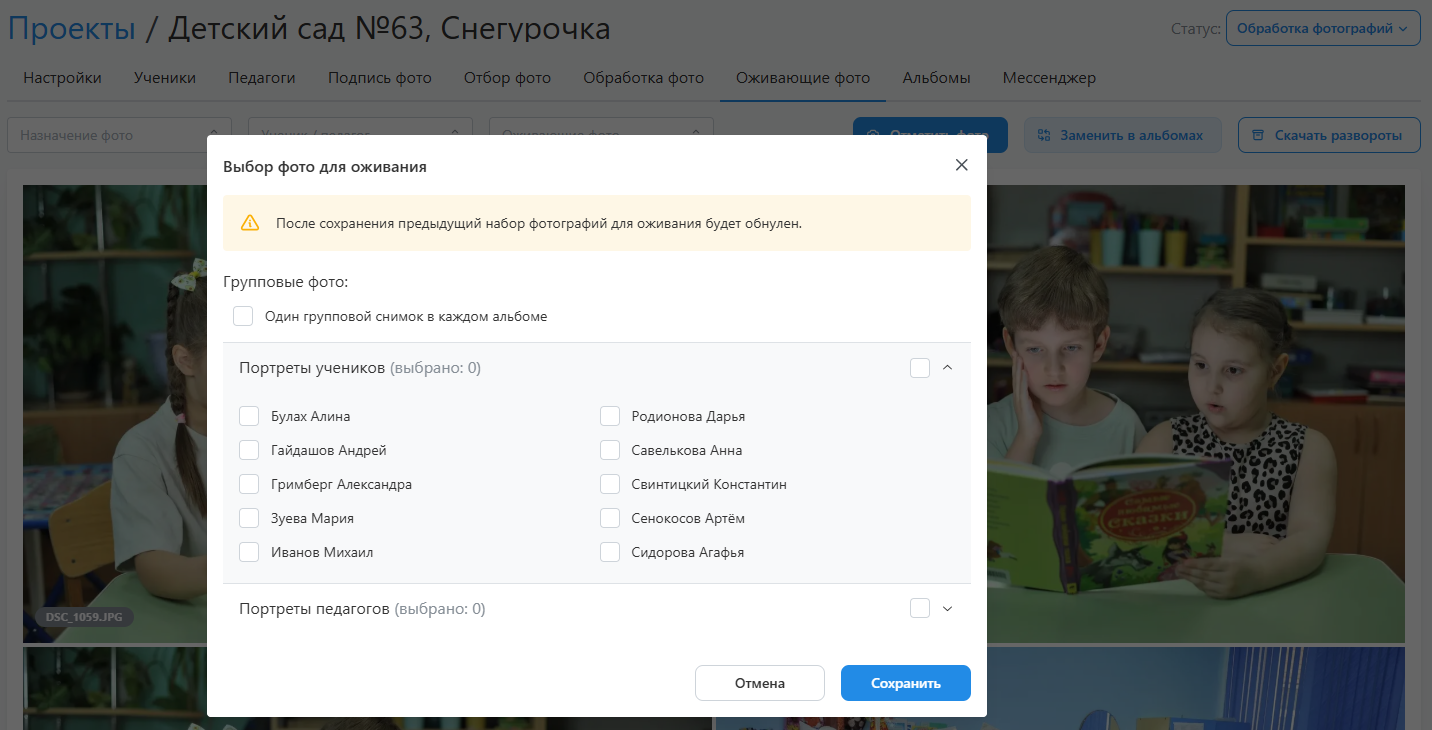Close the photo selection dialog with X
The height and width of the screenshot is (730, 1432).
pyautogui.click(x=961, y=165)
